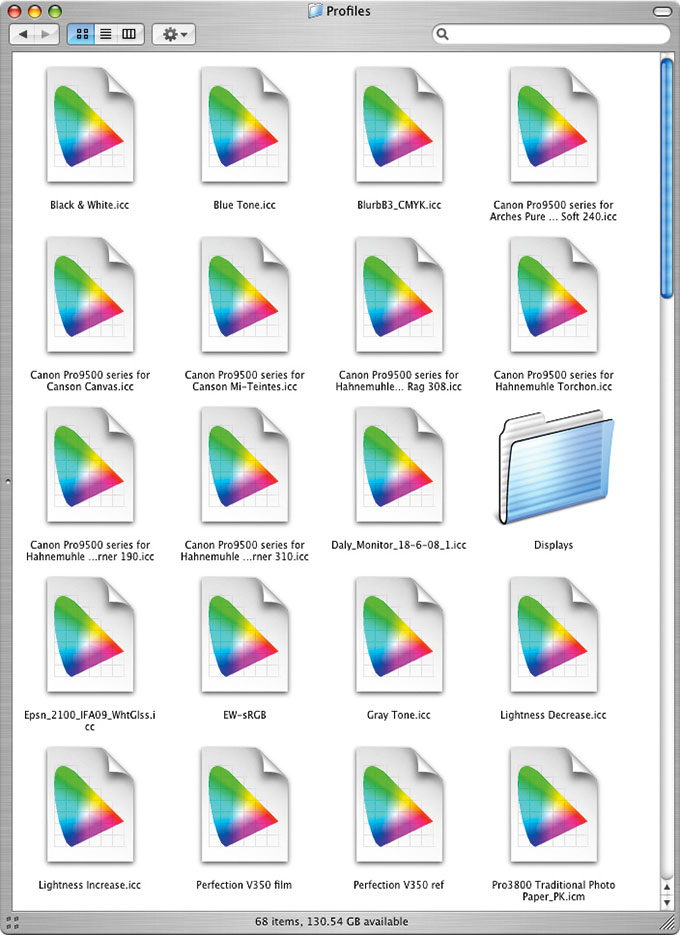Screen dimensions: 680x935
Task: Click the 'Gray Tone.icc' file name
Action: tap(399, 715)
